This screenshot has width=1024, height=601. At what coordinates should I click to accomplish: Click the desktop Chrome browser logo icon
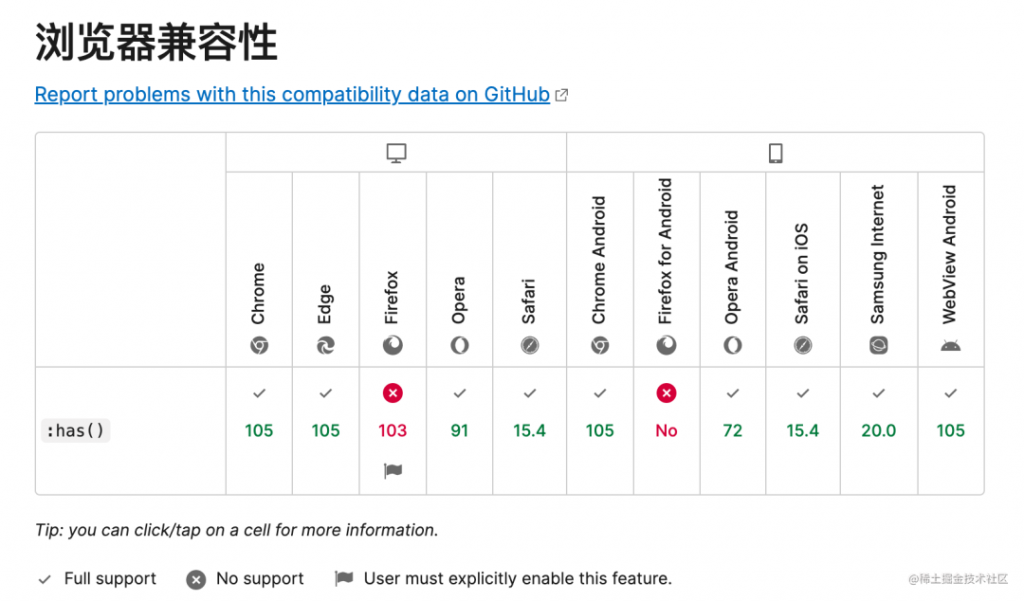(259, 345)
